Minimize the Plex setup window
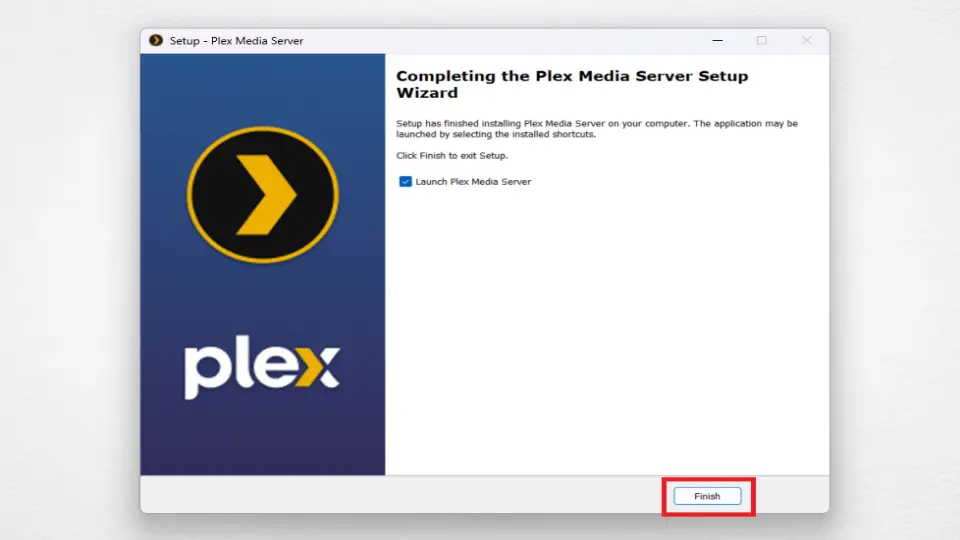 pyautogui.click(x=716, y=41)
